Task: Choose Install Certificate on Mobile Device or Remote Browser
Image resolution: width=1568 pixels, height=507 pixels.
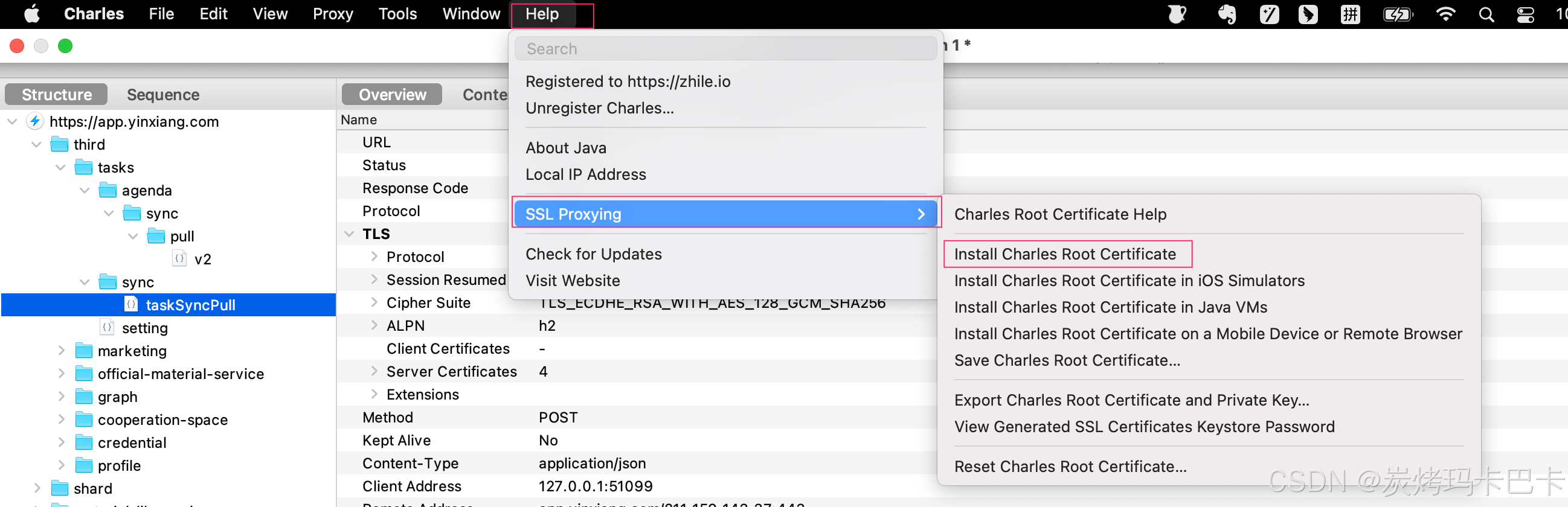Action: click(x=1207, y=334)
